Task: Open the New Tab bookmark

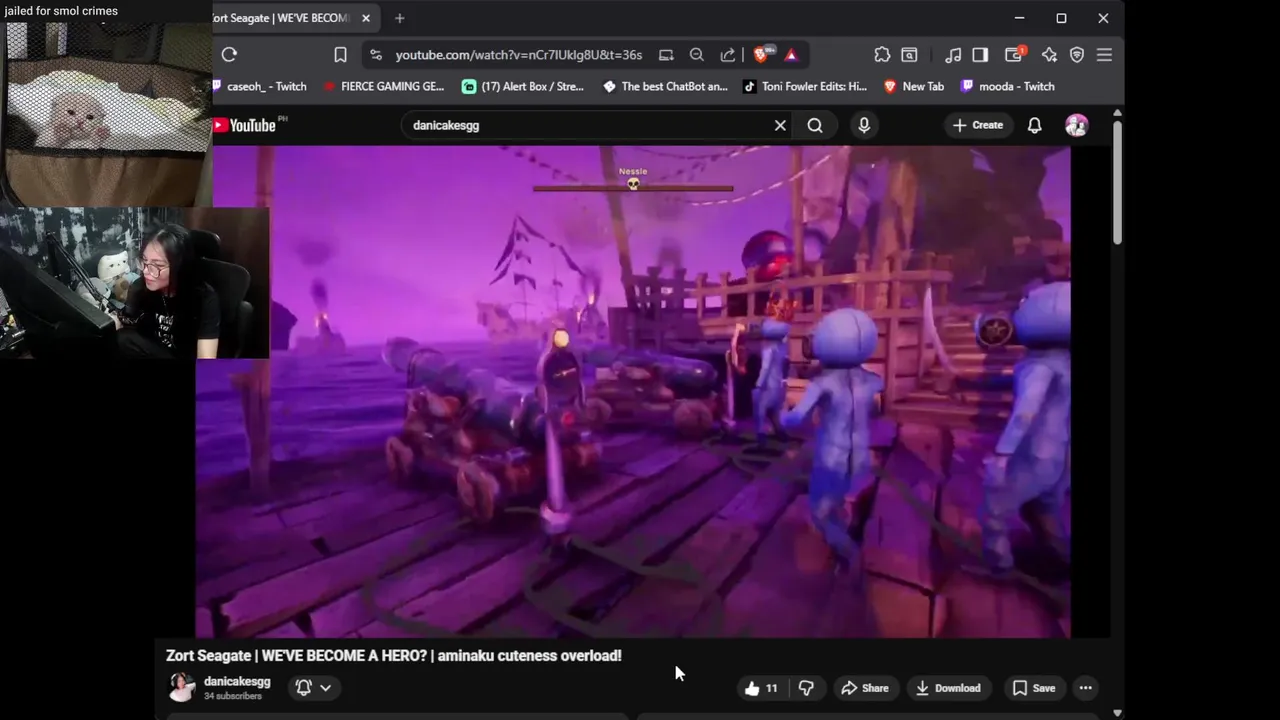Action: tap(914, 87)
